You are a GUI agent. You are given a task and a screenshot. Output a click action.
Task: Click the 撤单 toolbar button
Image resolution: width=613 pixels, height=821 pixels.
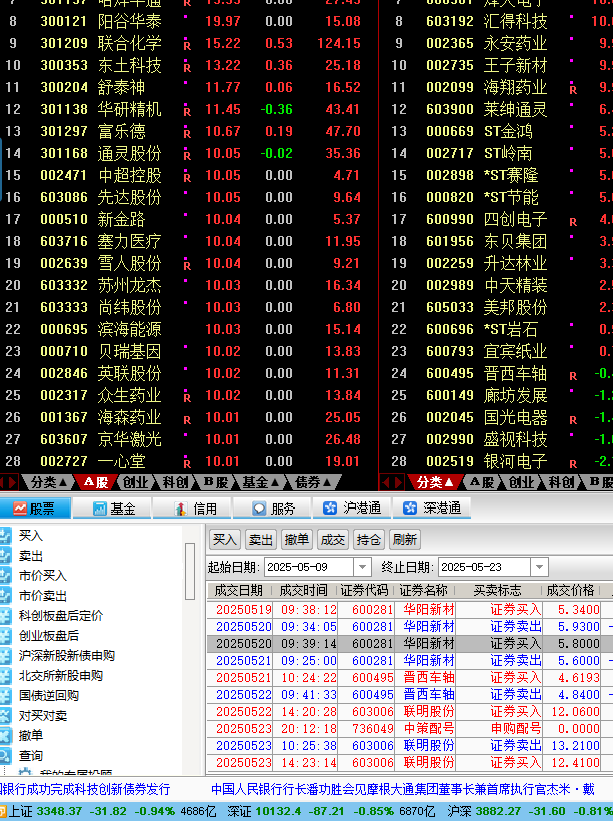pos(297,539)
